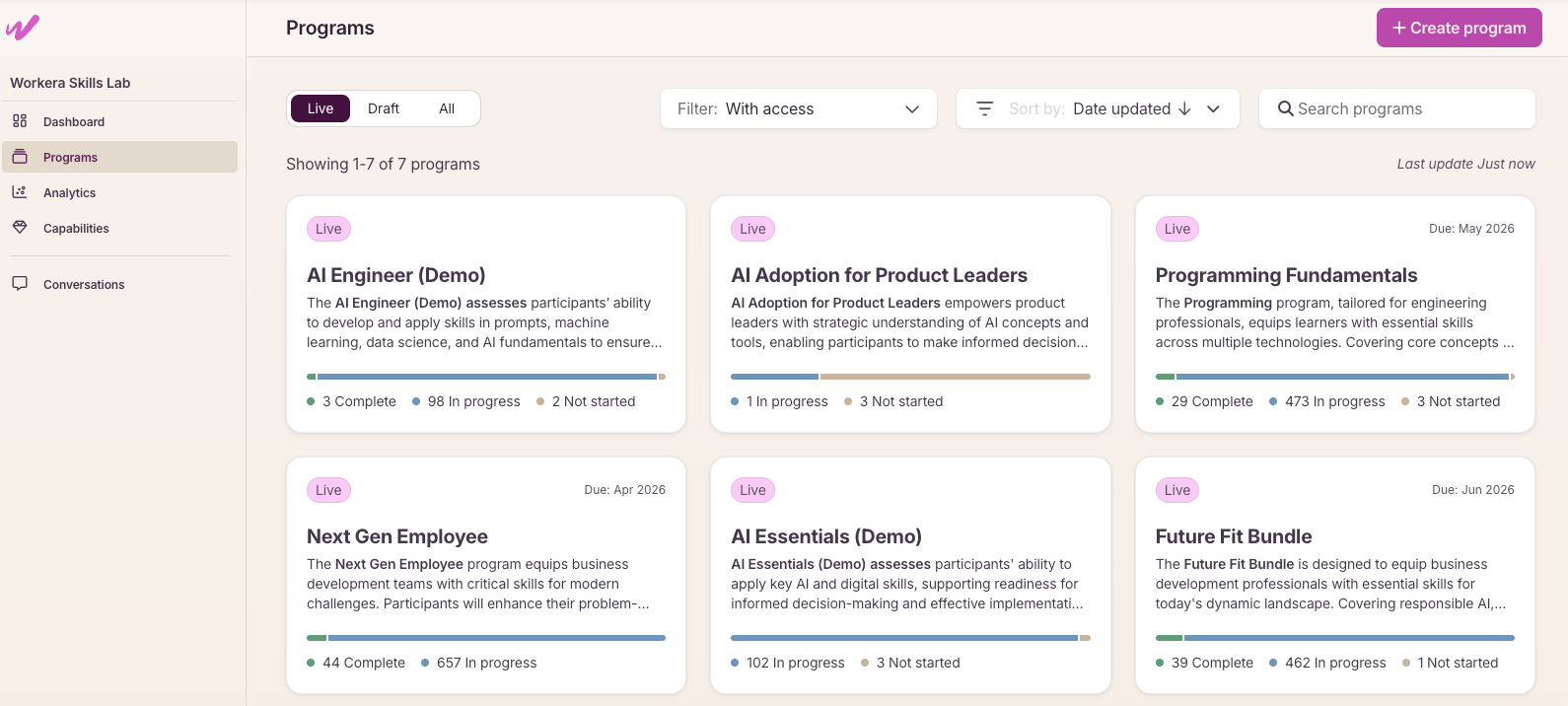Click the Capabilities diamond icon in sidebar
This screenshot has height=706, width=1568.
(x=20, y=228)
